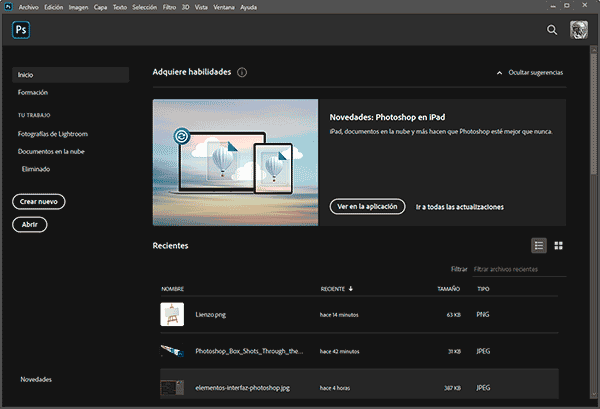Click Ver en la aplicación button
Image resolution: width=600 pixels, height=409 pixels.
367,207
